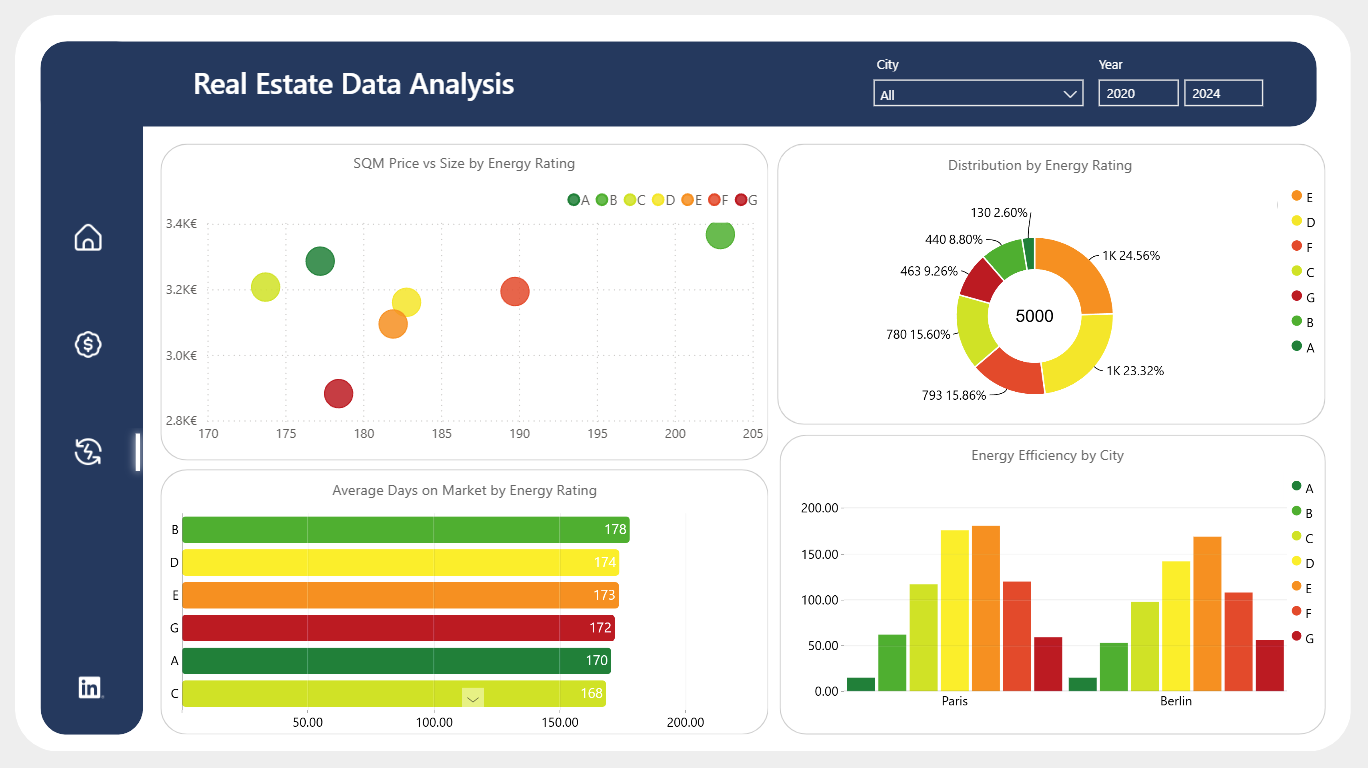Open the Home page icon in sidebar
Screen dimensions: 1370x768
89,237
